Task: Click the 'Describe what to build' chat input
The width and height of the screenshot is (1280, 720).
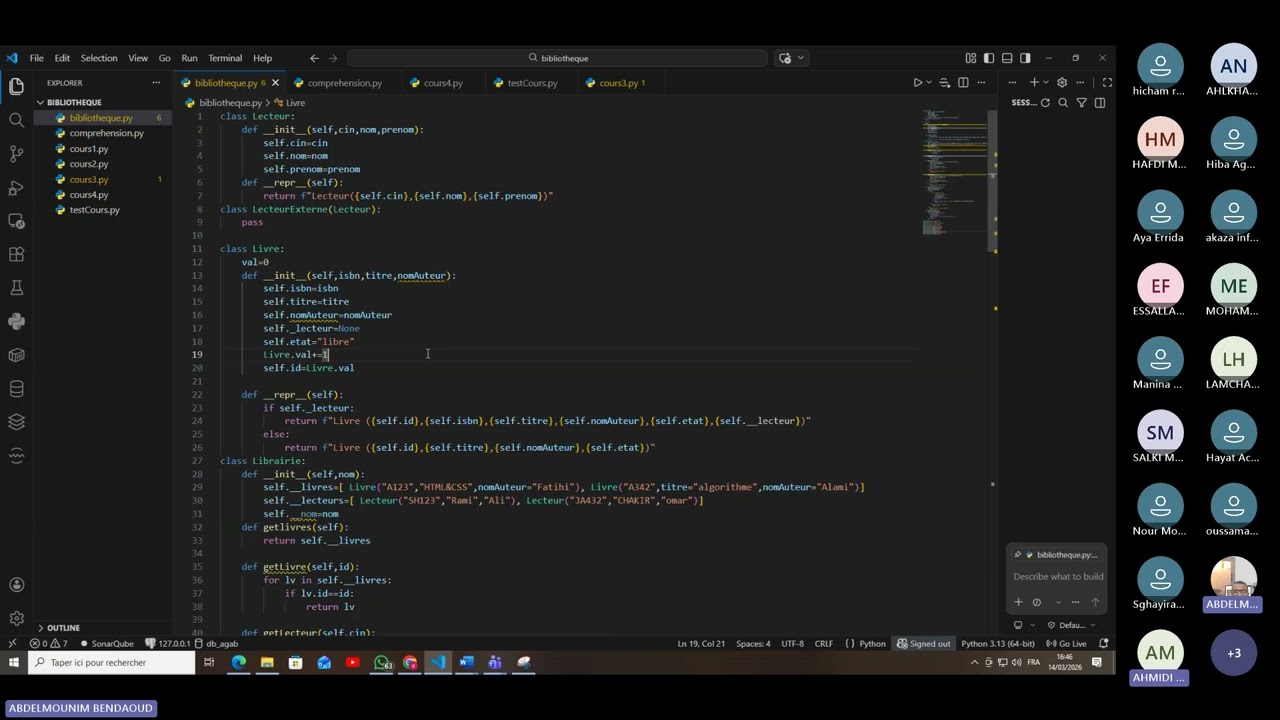Action: point(1058,577)
